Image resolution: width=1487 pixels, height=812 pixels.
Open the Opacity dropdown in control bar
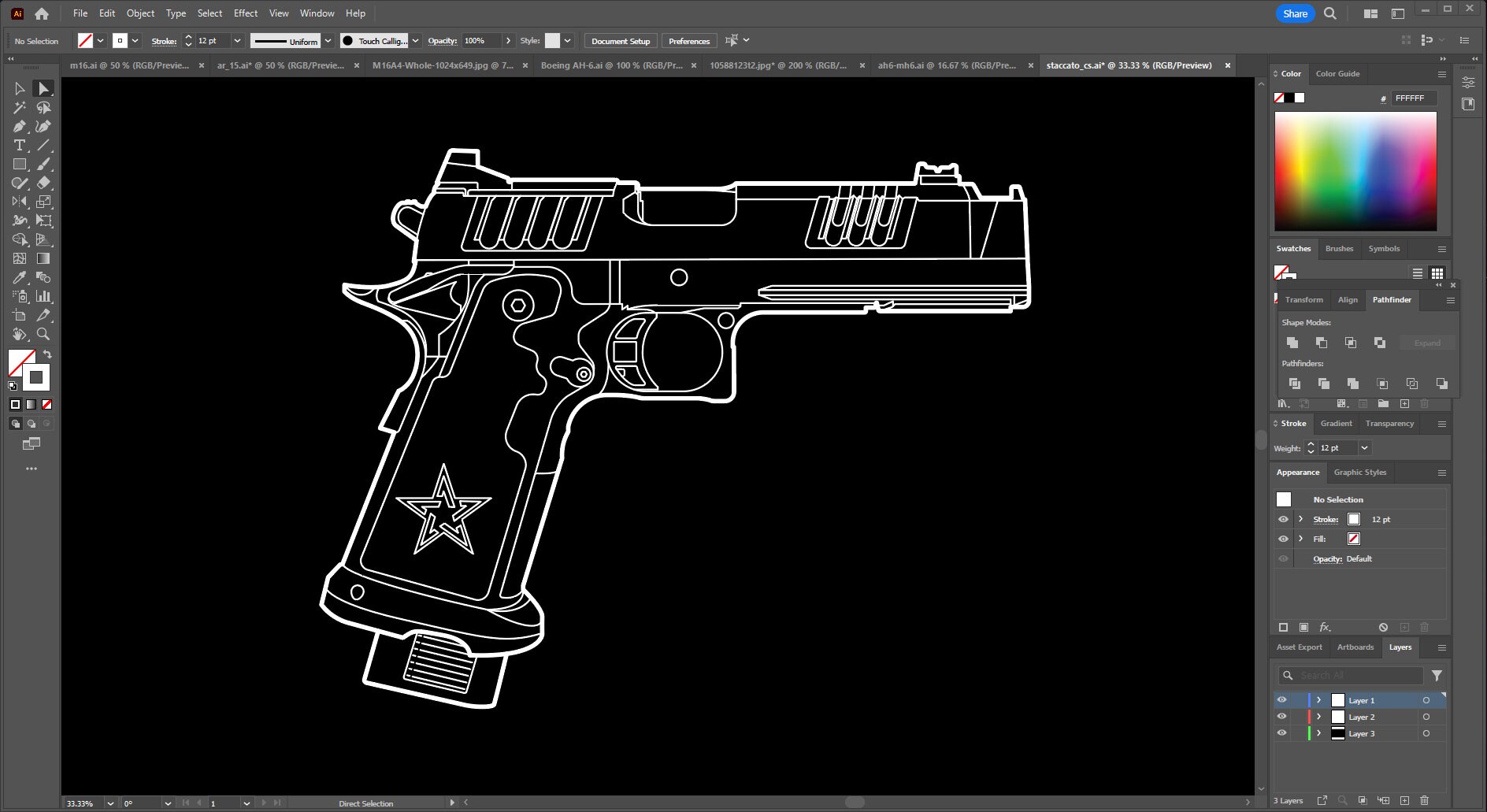(x=509, y=40)
